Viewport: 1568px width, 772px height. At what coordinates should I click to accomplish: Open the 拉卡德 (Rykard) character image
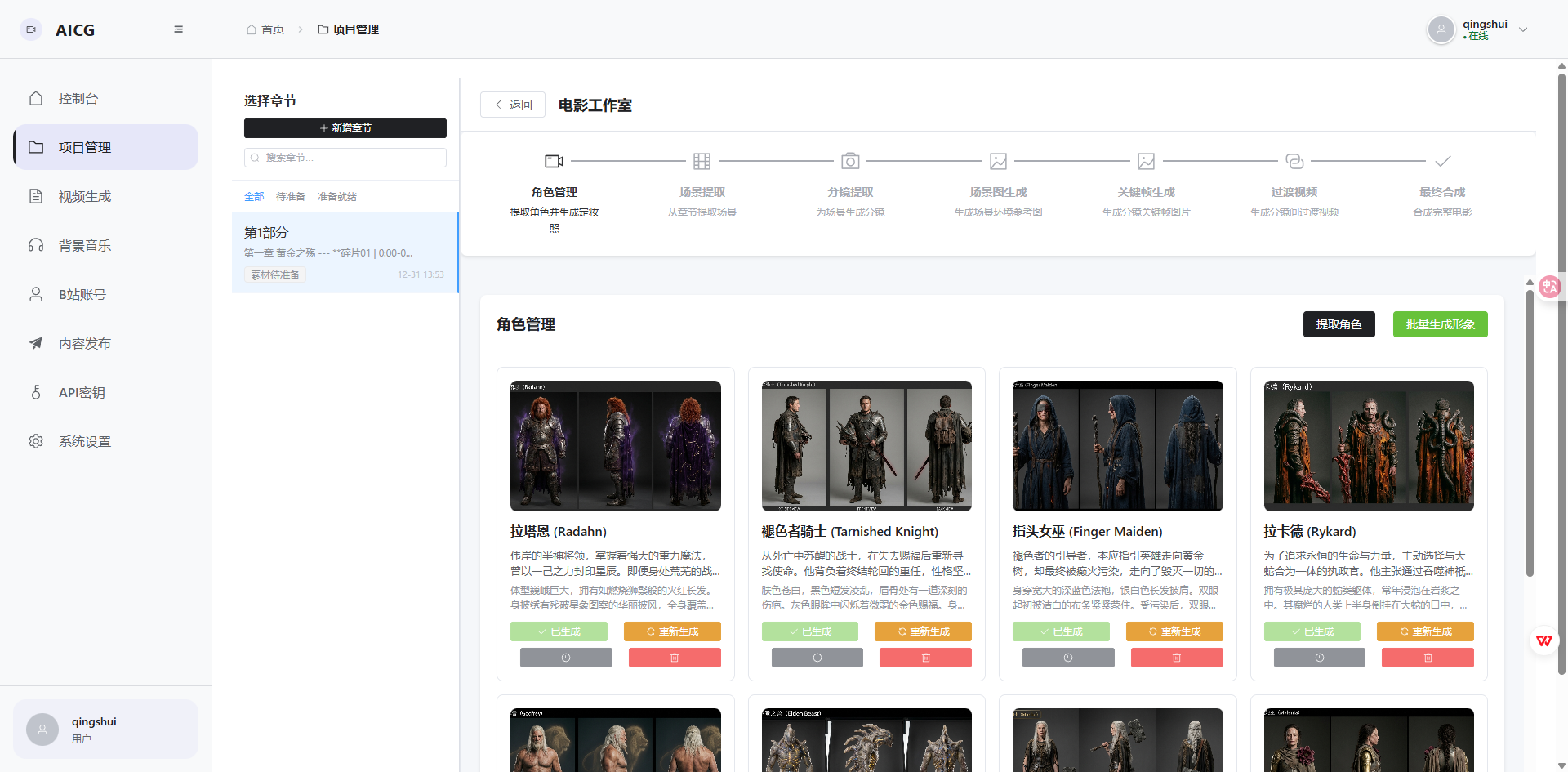coord(1369,446)
